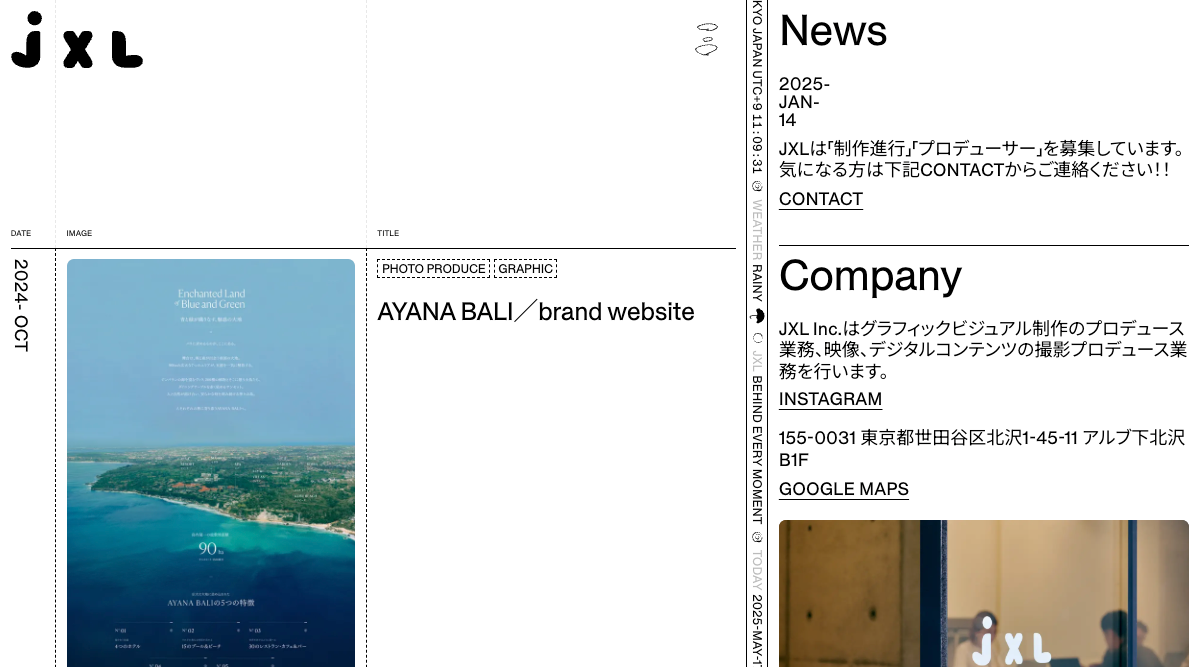Image resolution: width=1200 pixels, height=667 pixels.
Task: Click the RAINY weather text in ticker
Action: [x=757, y=283]
